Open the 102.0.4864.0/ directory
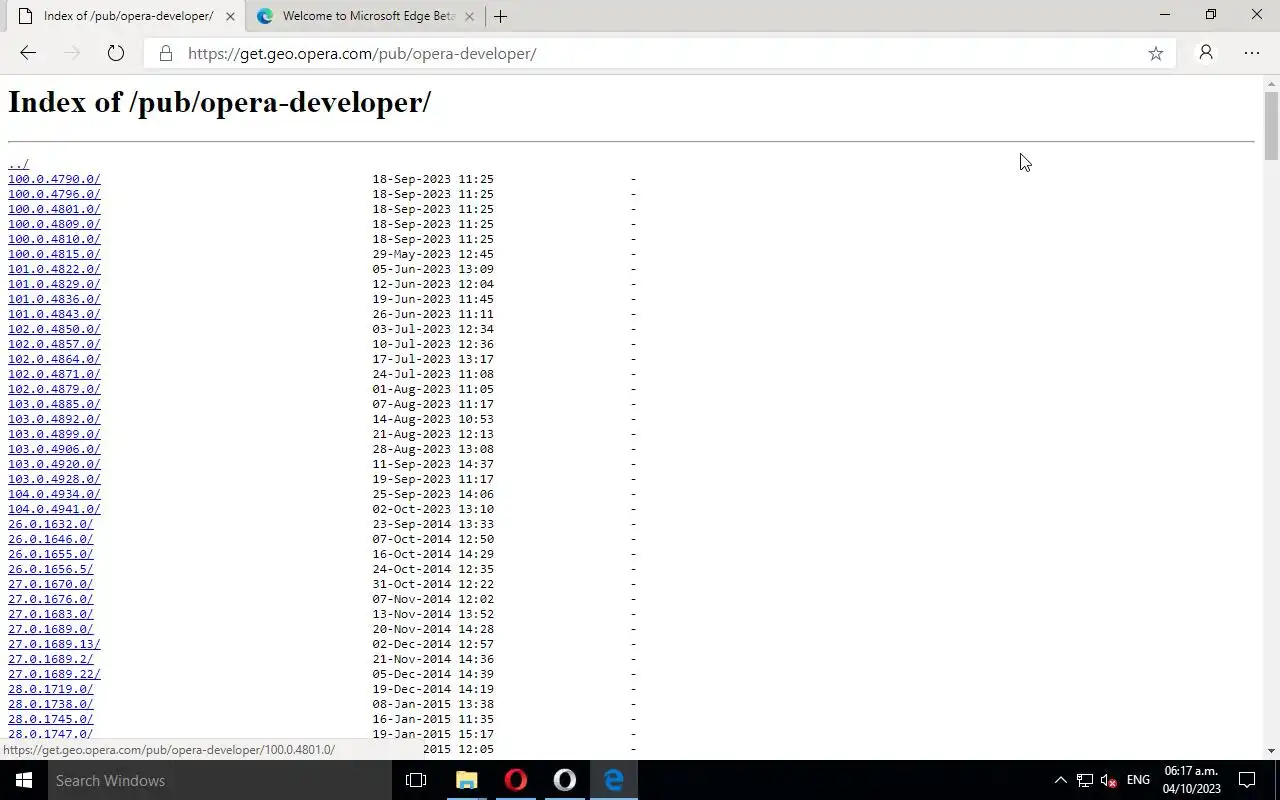1280x800 pixels. point(54,359)
